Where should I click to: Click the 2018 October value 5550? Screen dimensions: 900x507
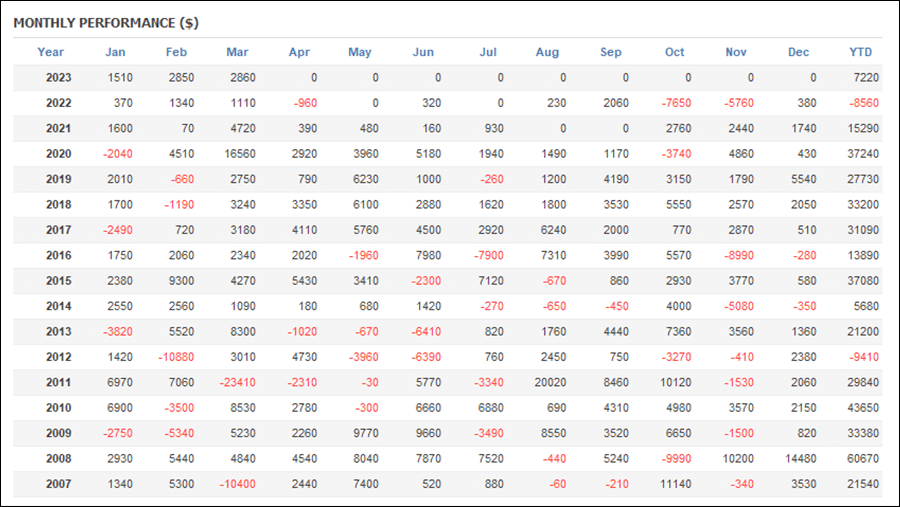pyautogui.click(x=678, y=204)
